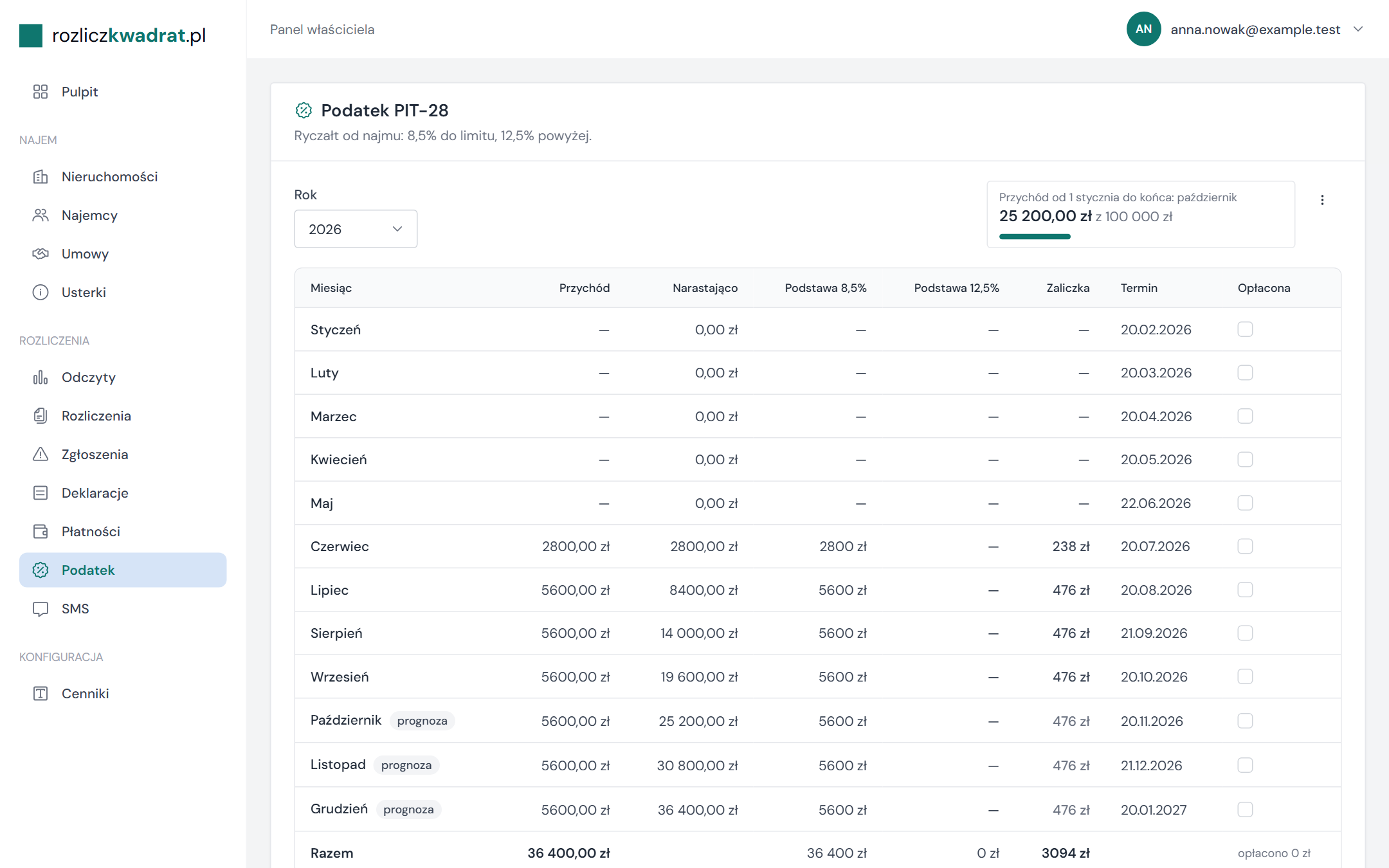The width and height of the screenshot is (1389, 868).
Task: Check the Grudzień Opłacona checkbox
Action: click(1245, 809)
